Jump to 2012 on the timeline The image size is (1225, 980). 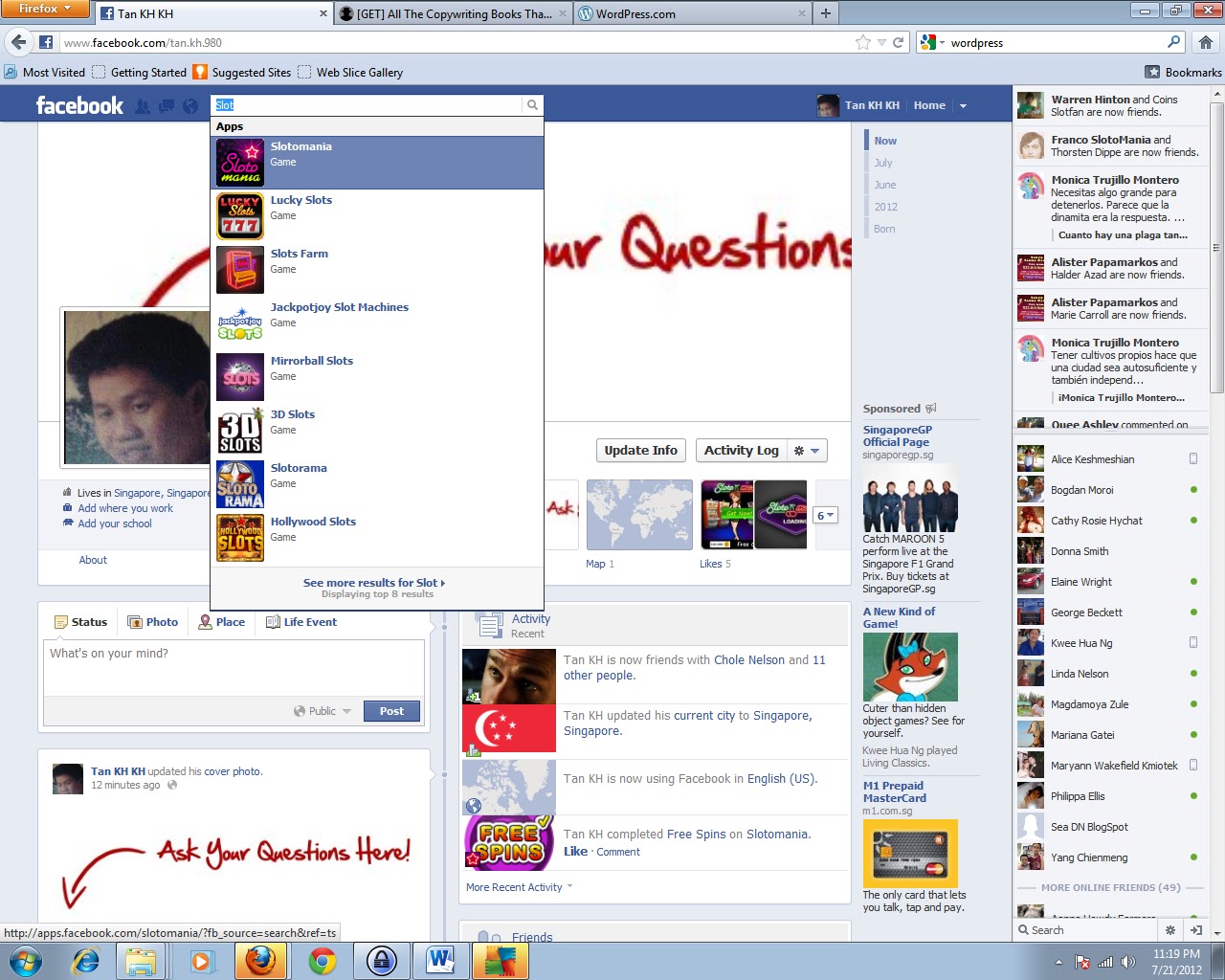tap(886, 207)
